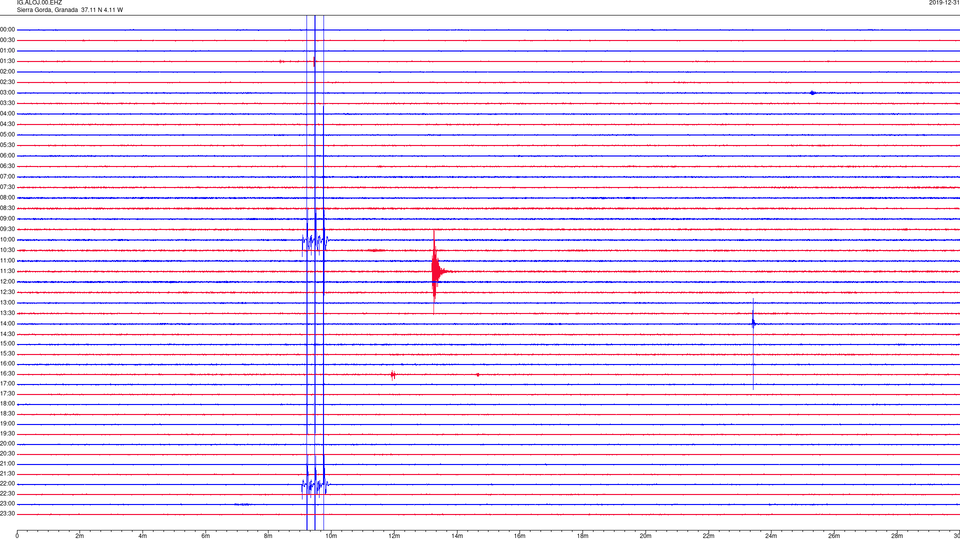Viewport: 960px width, 540px height.
Task: Click the 26m axis tick label
Action: (834, 536)
